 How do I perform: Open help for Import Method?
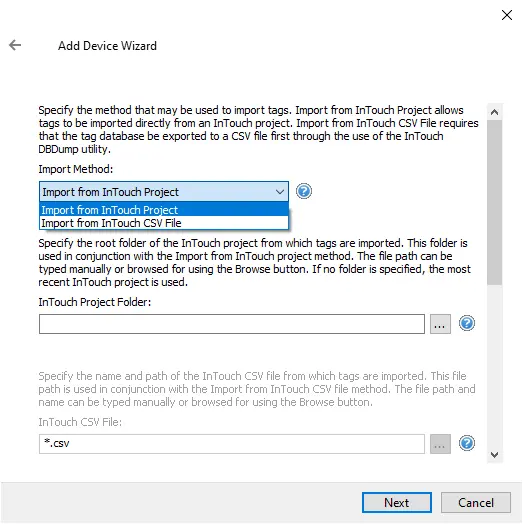(303, 191)
